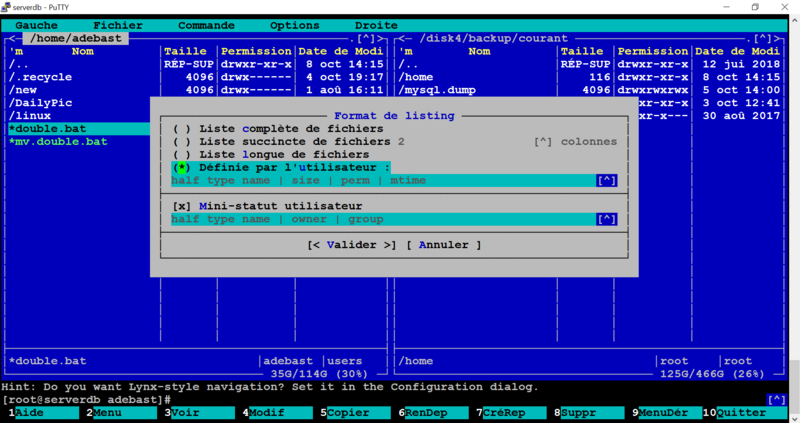The height and width of the screenshot is (423, 800).
Task: Click the command line history arrow
Action: [777, 400]
